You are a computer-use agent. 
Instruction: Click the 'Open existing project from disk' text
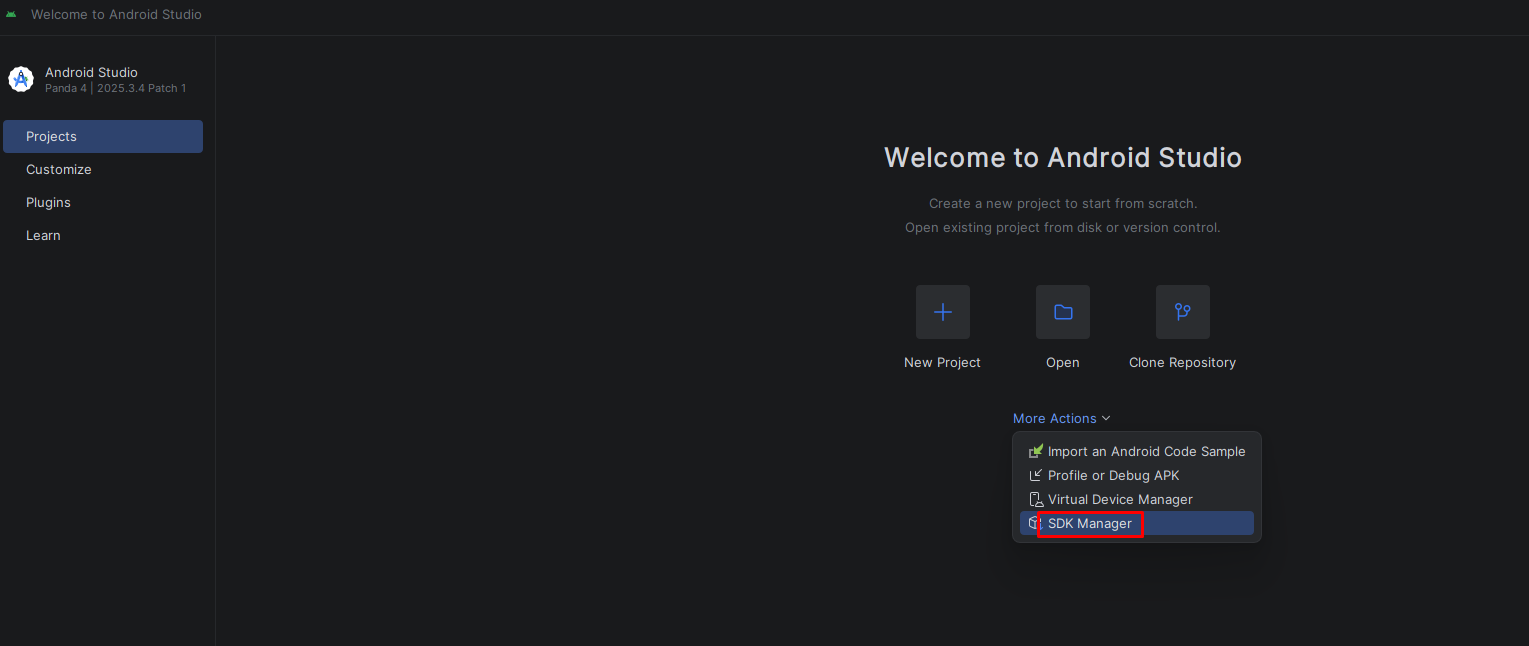[1063, 227]
